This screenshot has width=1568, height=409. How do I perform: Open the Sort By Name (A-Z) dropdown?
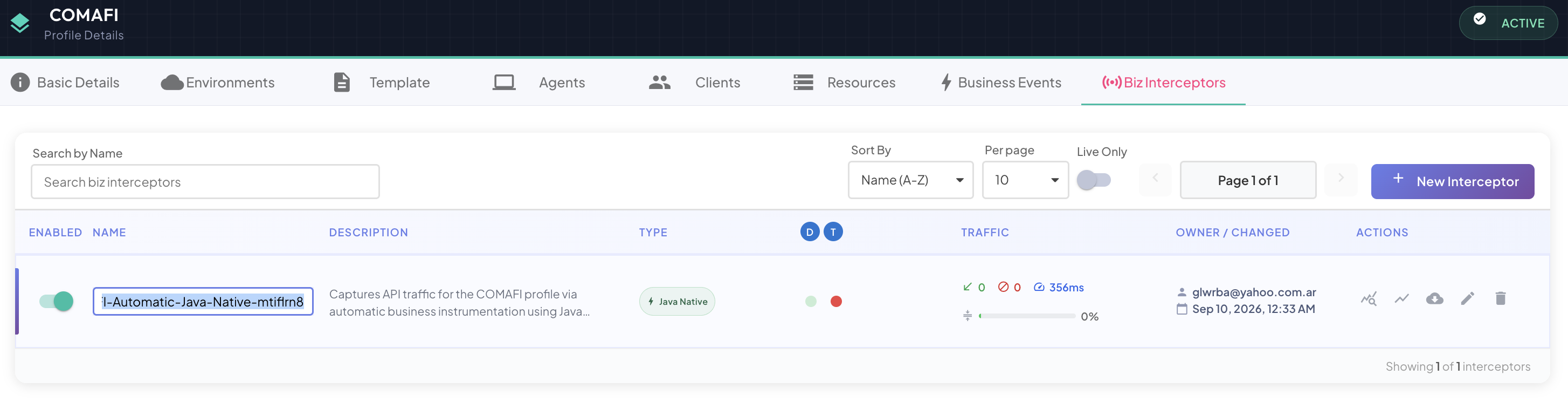(910, 180)
